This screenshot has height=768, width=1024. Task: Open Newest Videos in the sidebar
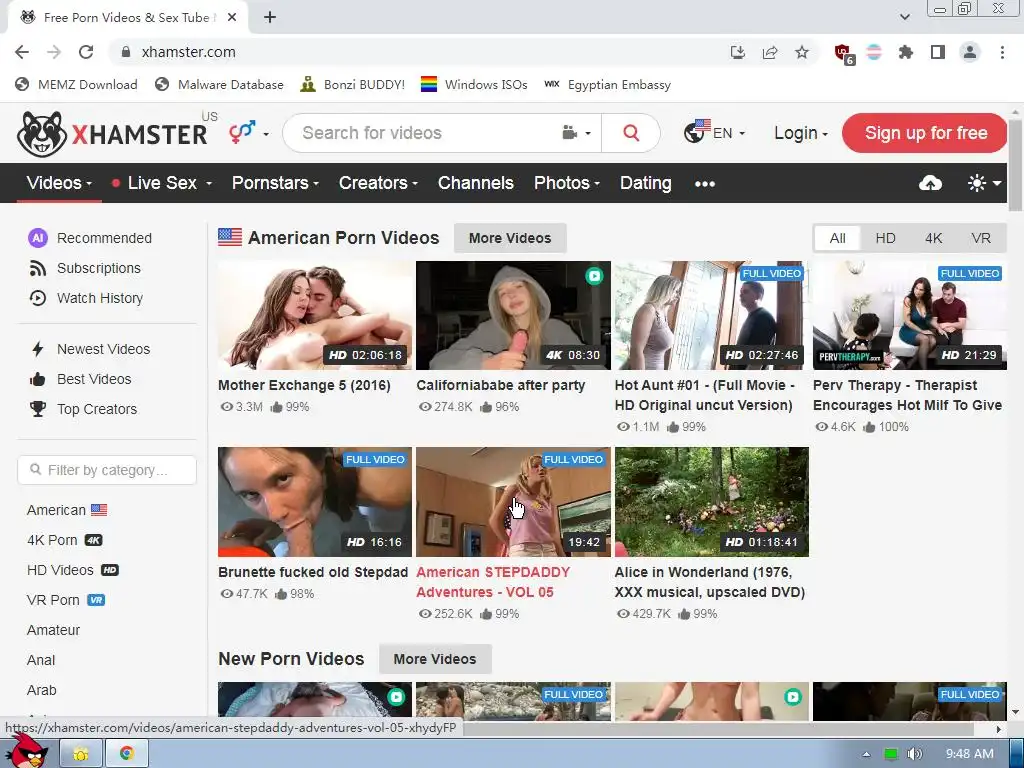[90, 349]
